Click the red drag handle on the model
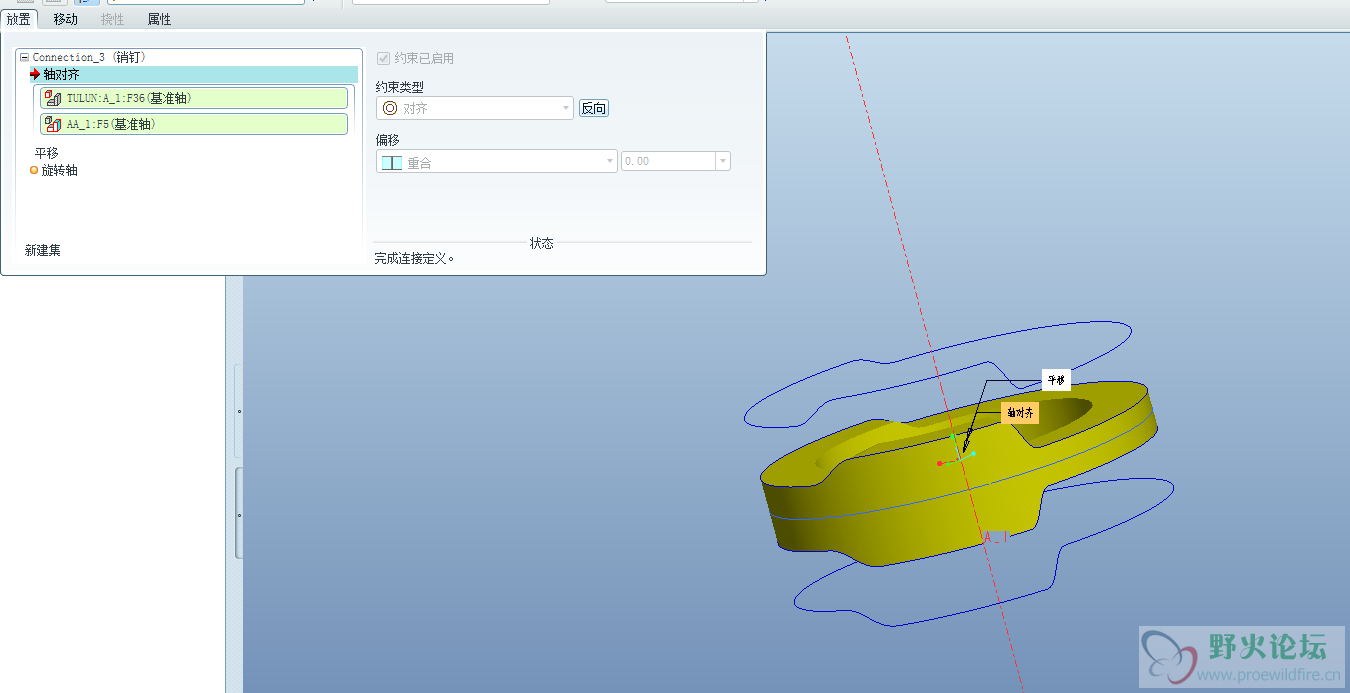 pos(940,463)
